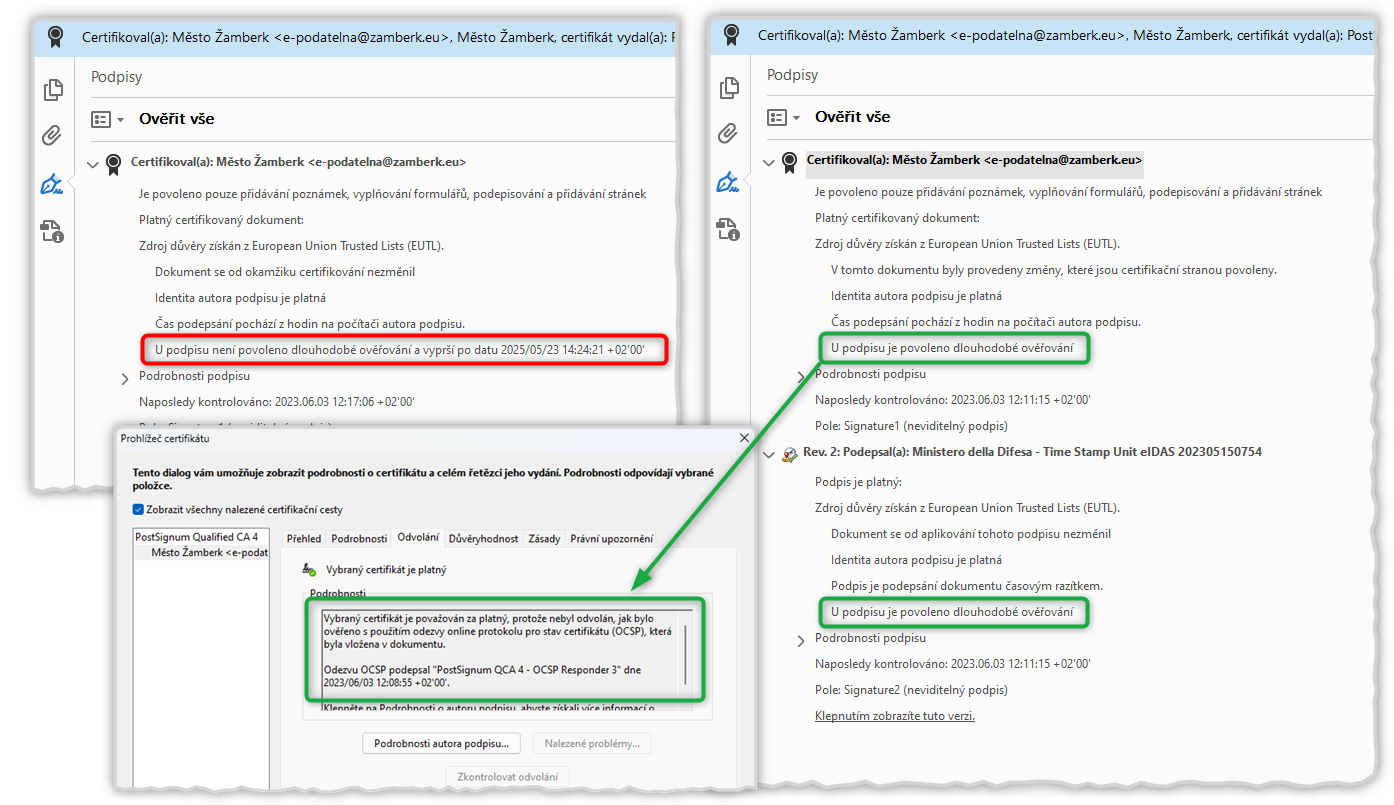The height and width of the screenshot is (805, 1394).
Task: Collapse the Rev. 2 timestamp signature entry
Action: (x=769, y=454)
